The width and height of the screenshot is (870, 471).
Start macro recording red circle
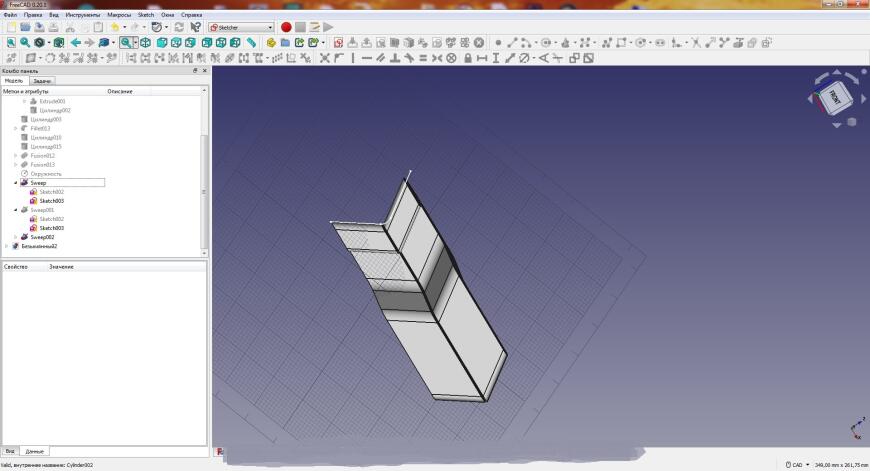coord(286,27)
